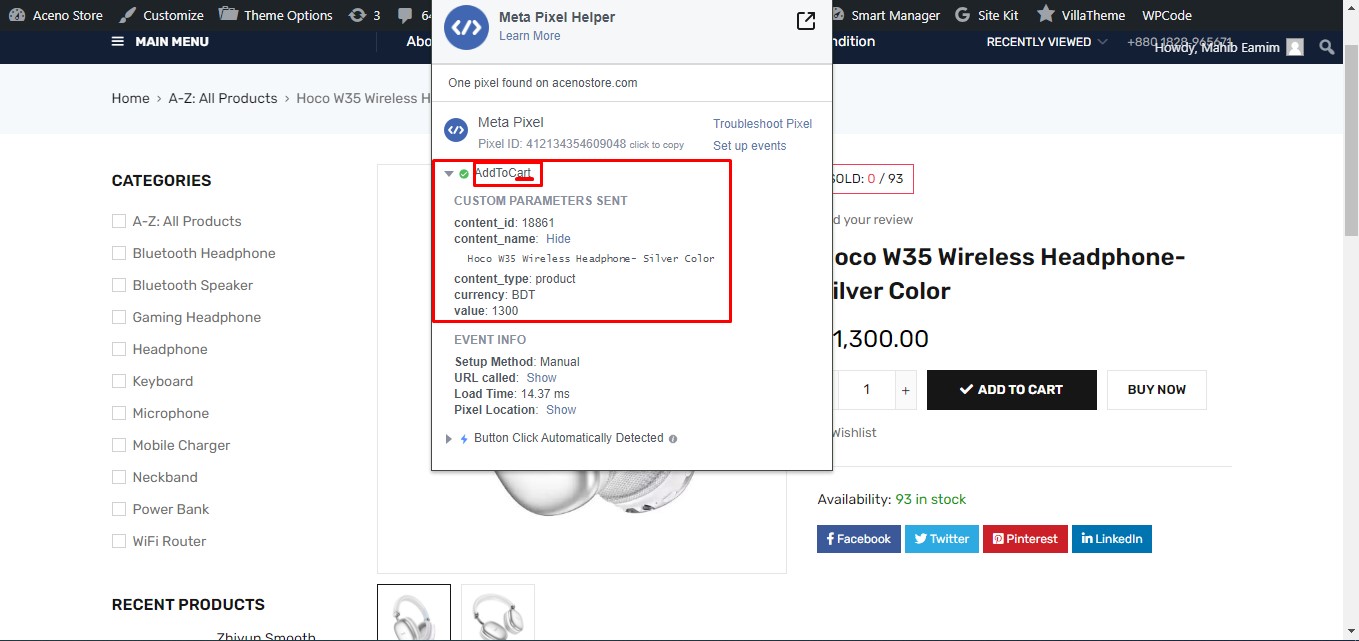Open the hamburger Main Menu icon

[118, 42]
